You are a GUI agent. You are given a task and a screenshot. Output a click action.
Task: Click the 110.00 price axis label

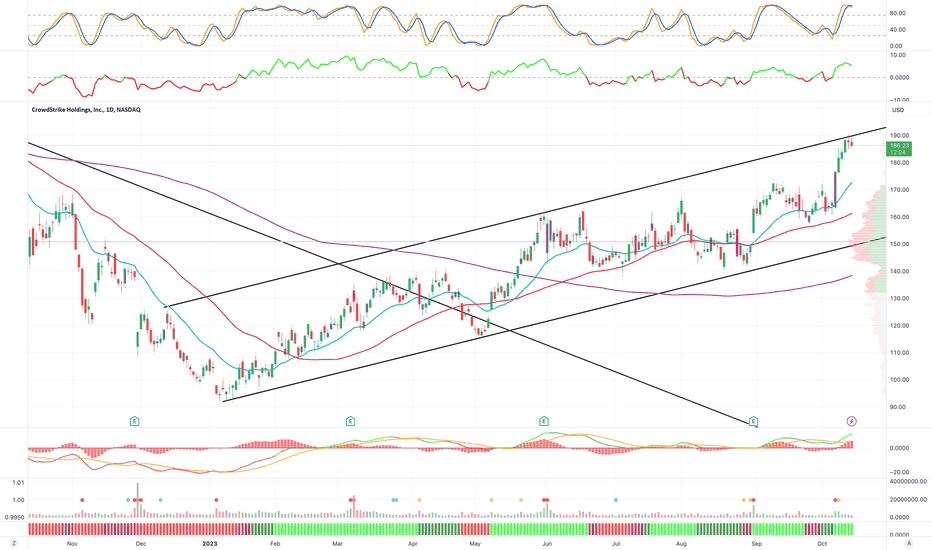(x=899, y=353)
